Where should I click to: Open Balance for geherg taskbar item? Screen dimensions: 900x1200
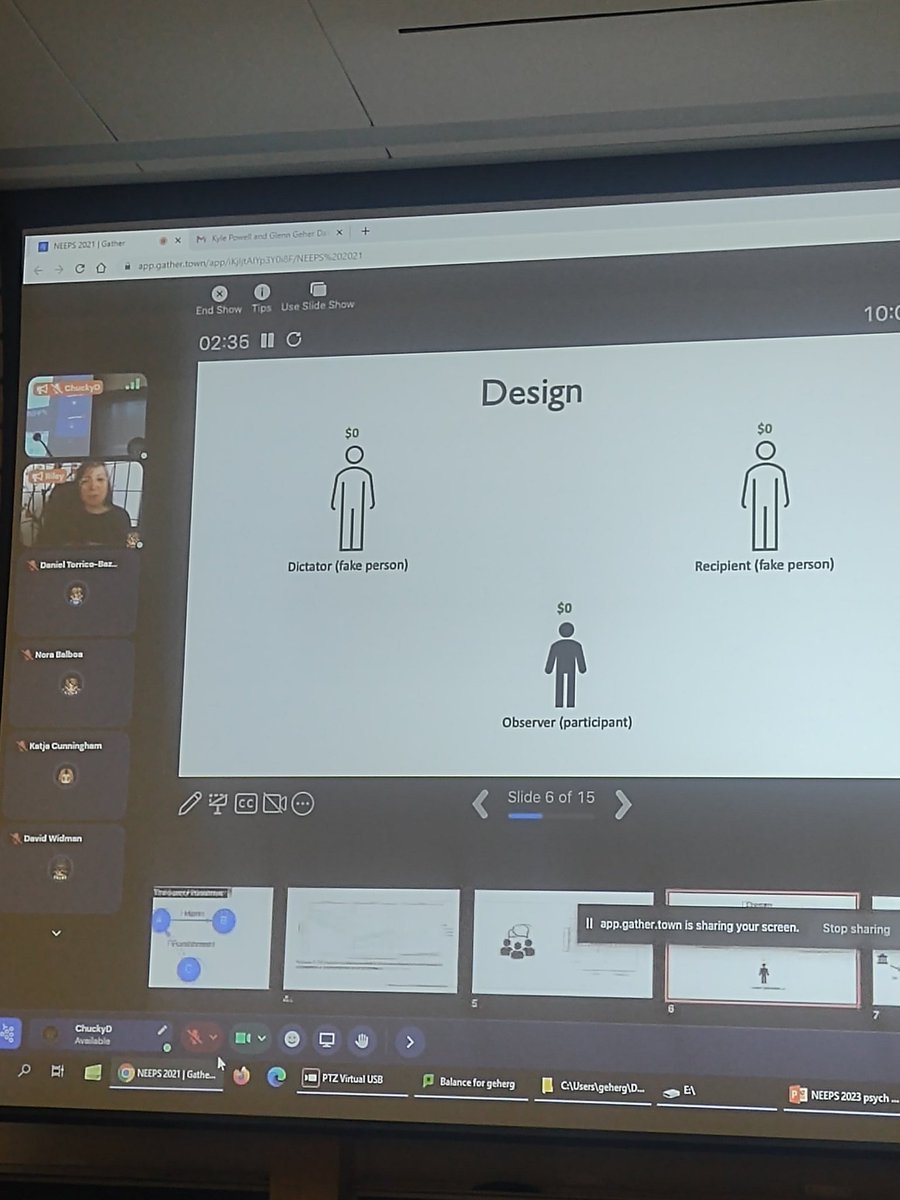(x=473, y=1083)
